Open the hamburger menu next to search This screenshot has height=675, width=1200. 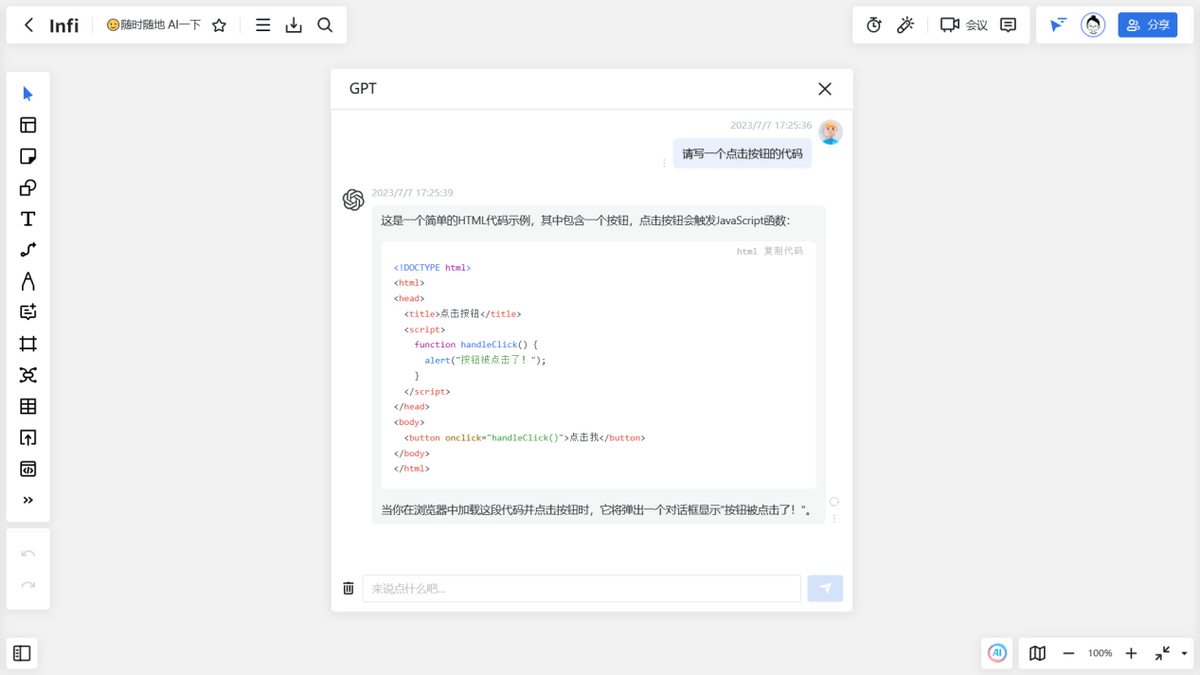(262, 24)
